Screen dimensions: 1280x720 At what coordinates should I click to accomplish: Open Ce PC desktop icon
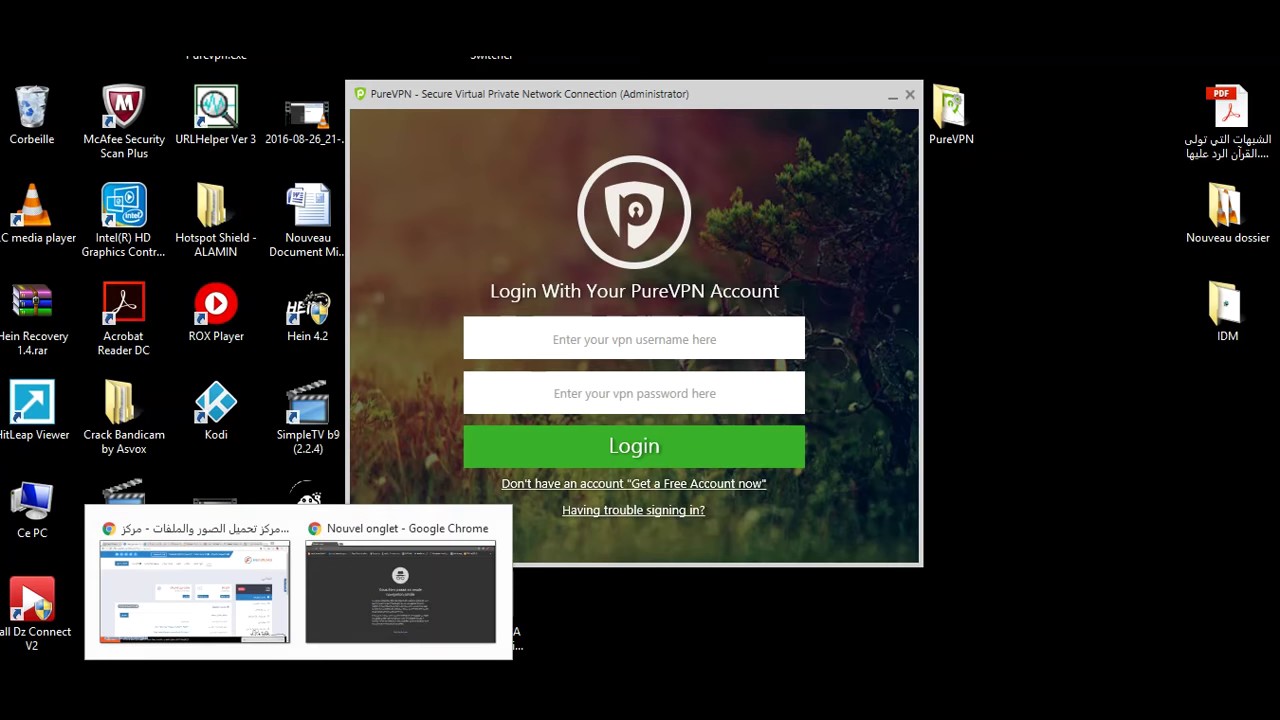point(32,501)
